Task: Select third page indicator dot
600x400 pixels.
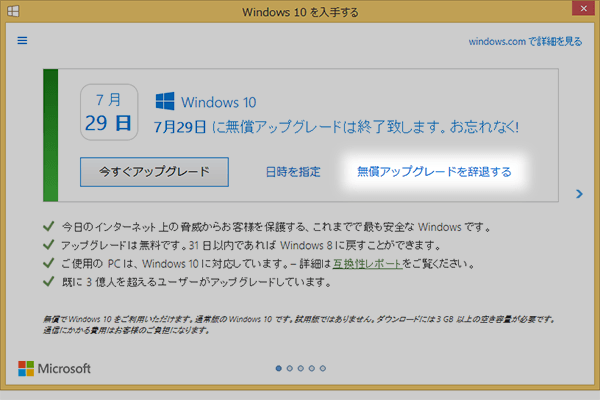Action: tap(301, 368)
